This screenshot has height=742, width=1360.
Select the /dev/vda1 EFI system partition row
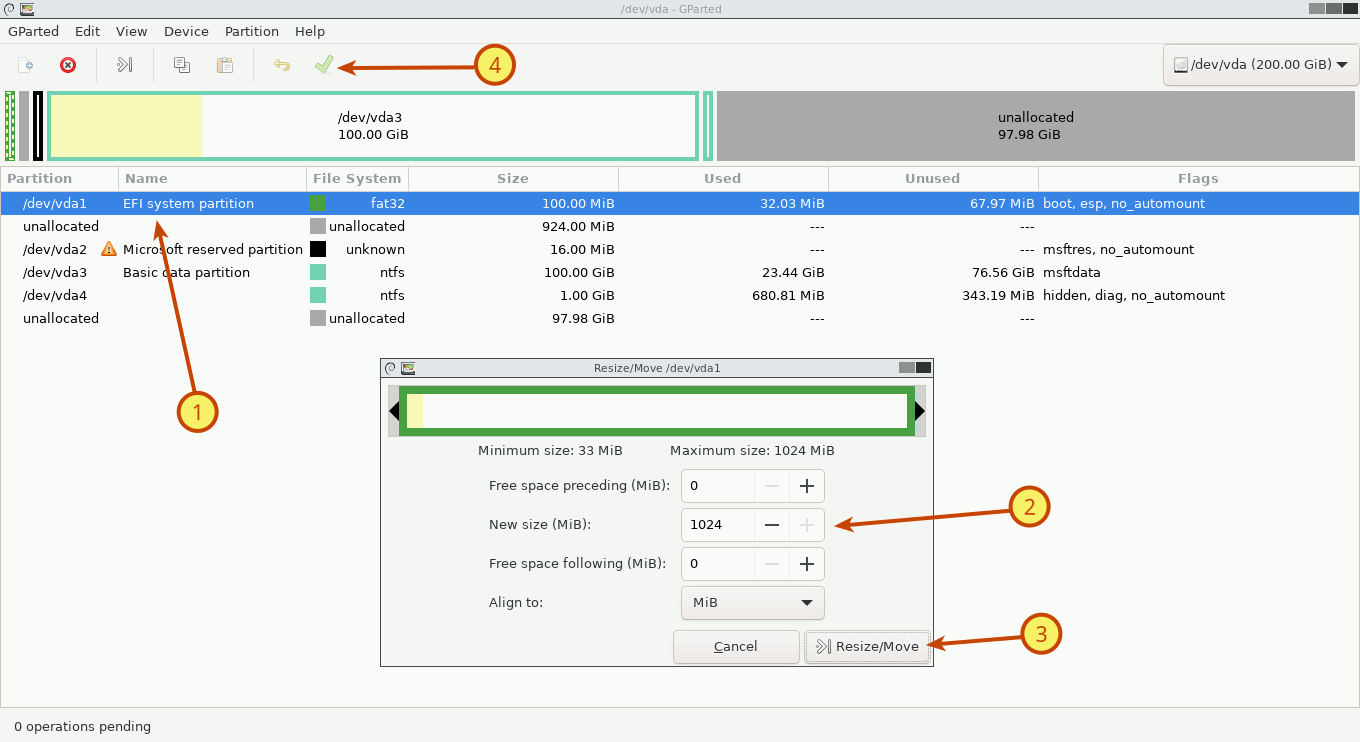pyautogui.click(x=680, y=203)
